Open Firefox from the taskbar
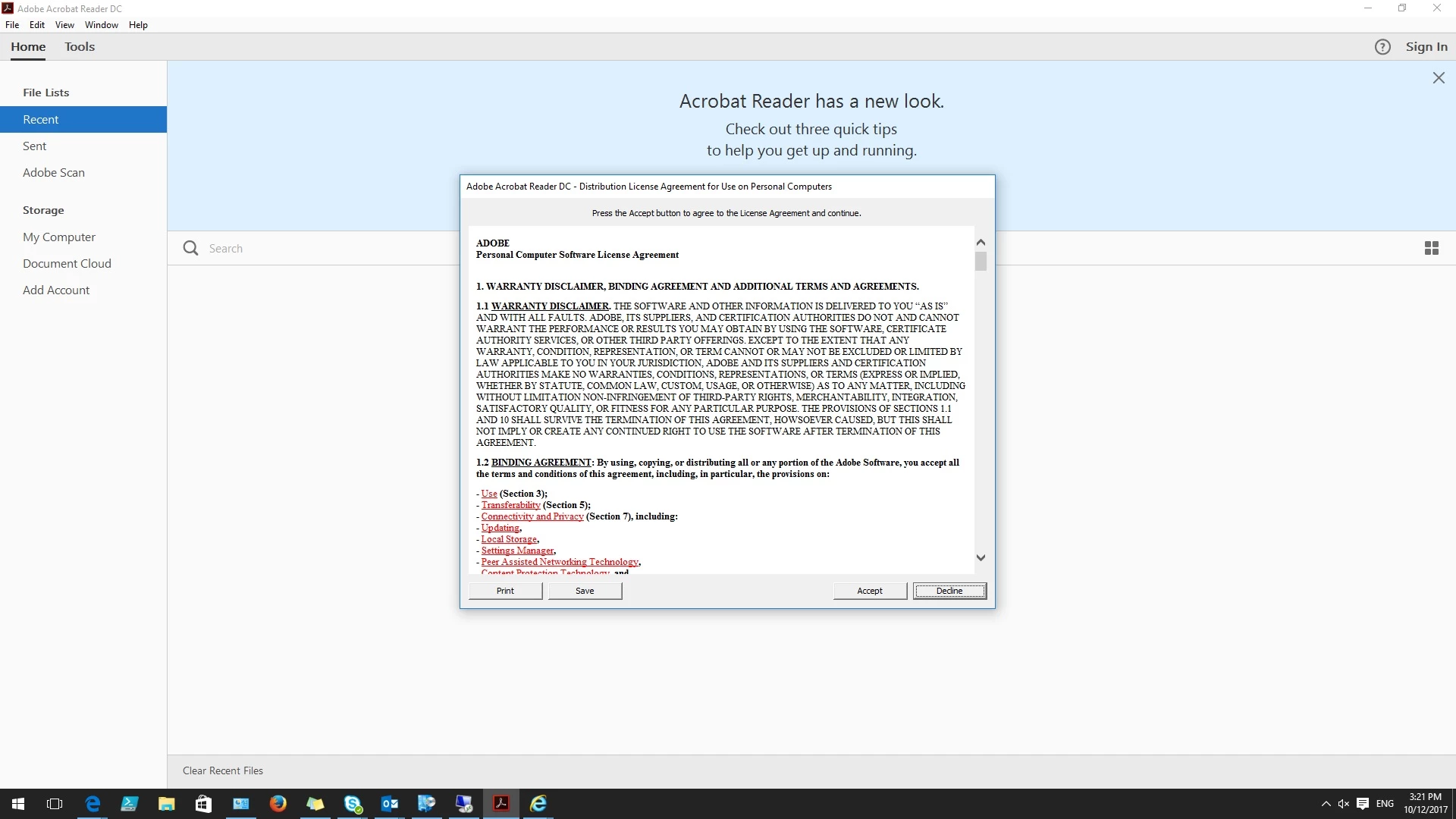The height and width of the screenshot is (819, 1456). tap(278, 804)
